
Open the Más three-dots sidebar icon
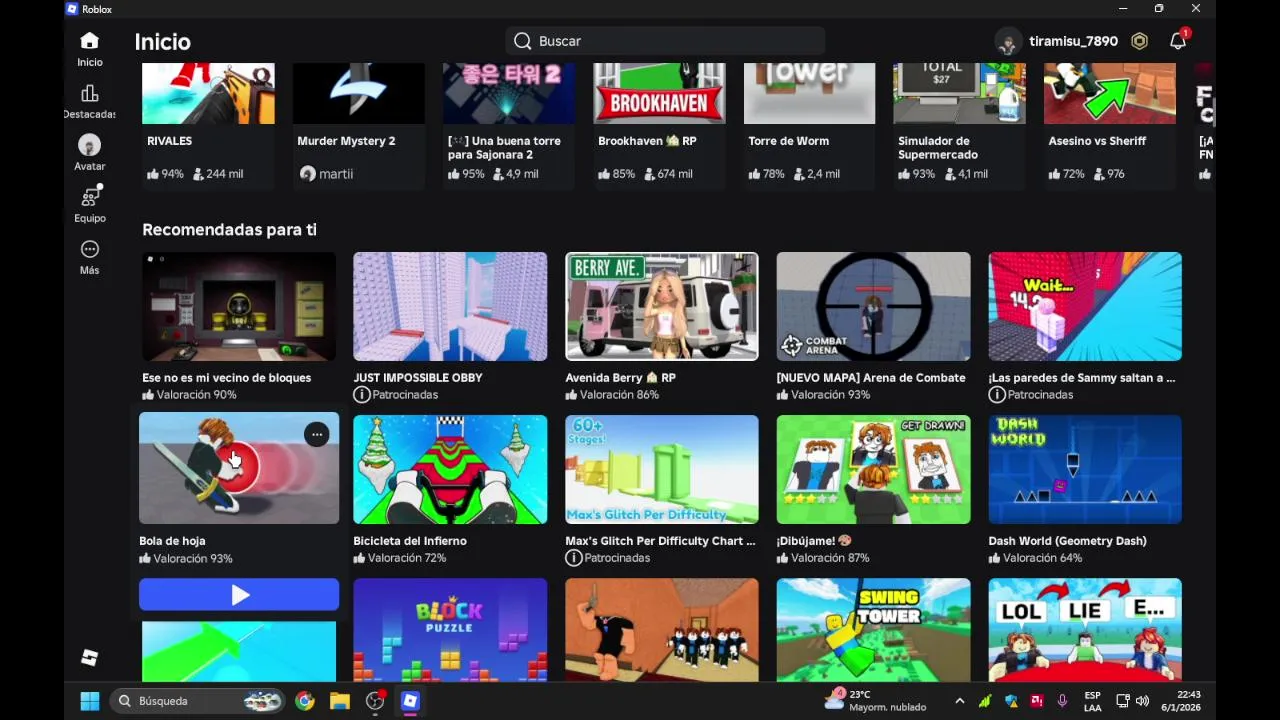(90, 249)
